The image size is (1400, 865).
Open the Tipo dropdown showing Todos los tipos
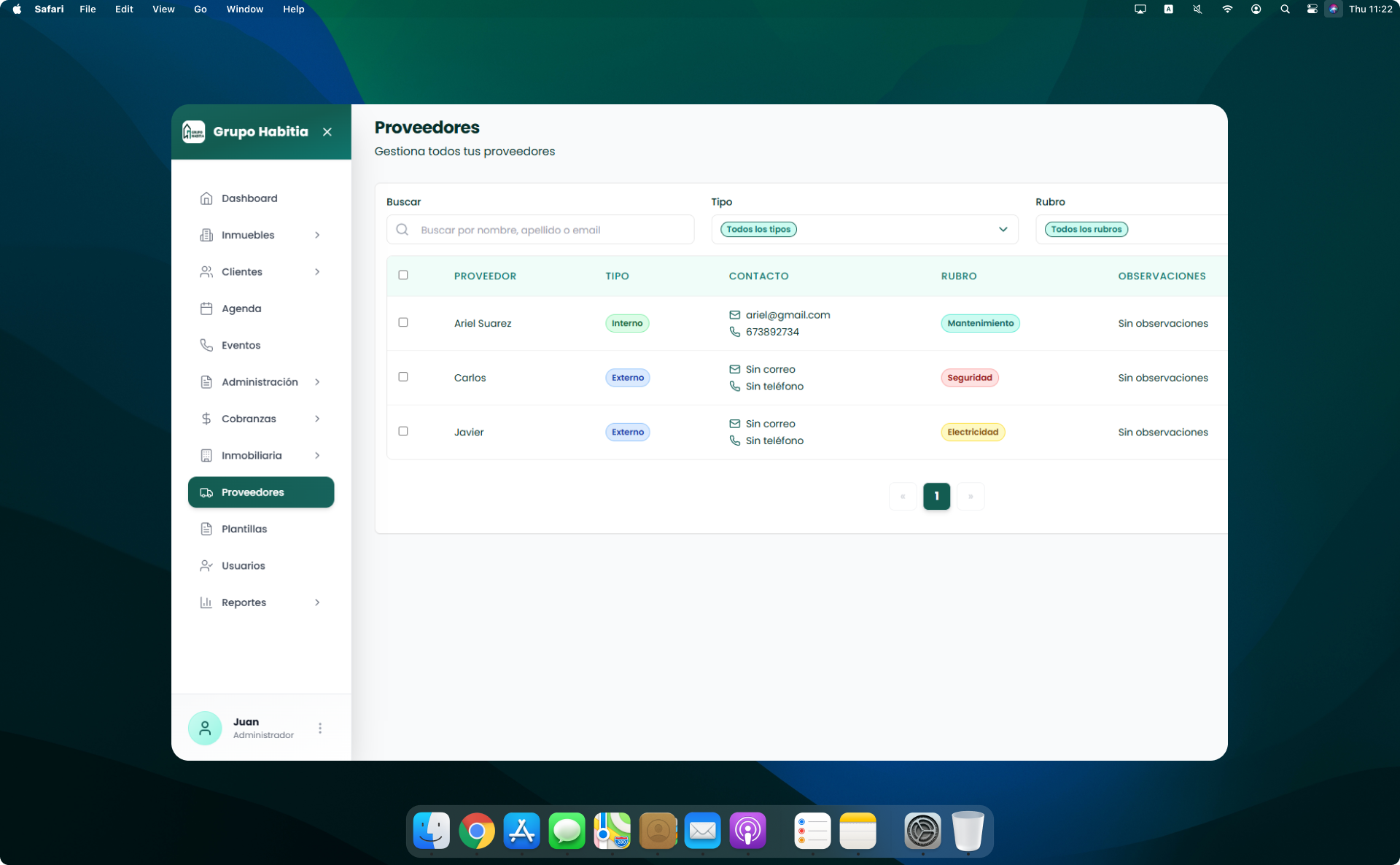864,230
